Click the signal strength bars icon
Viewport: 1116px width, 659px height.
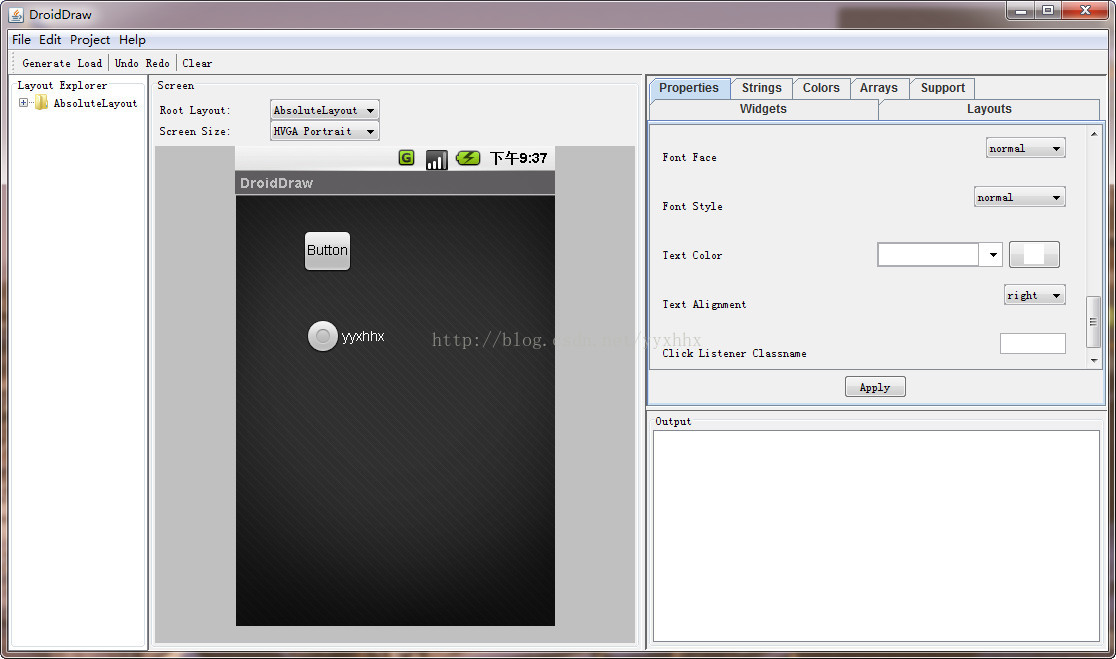(436, 159)
